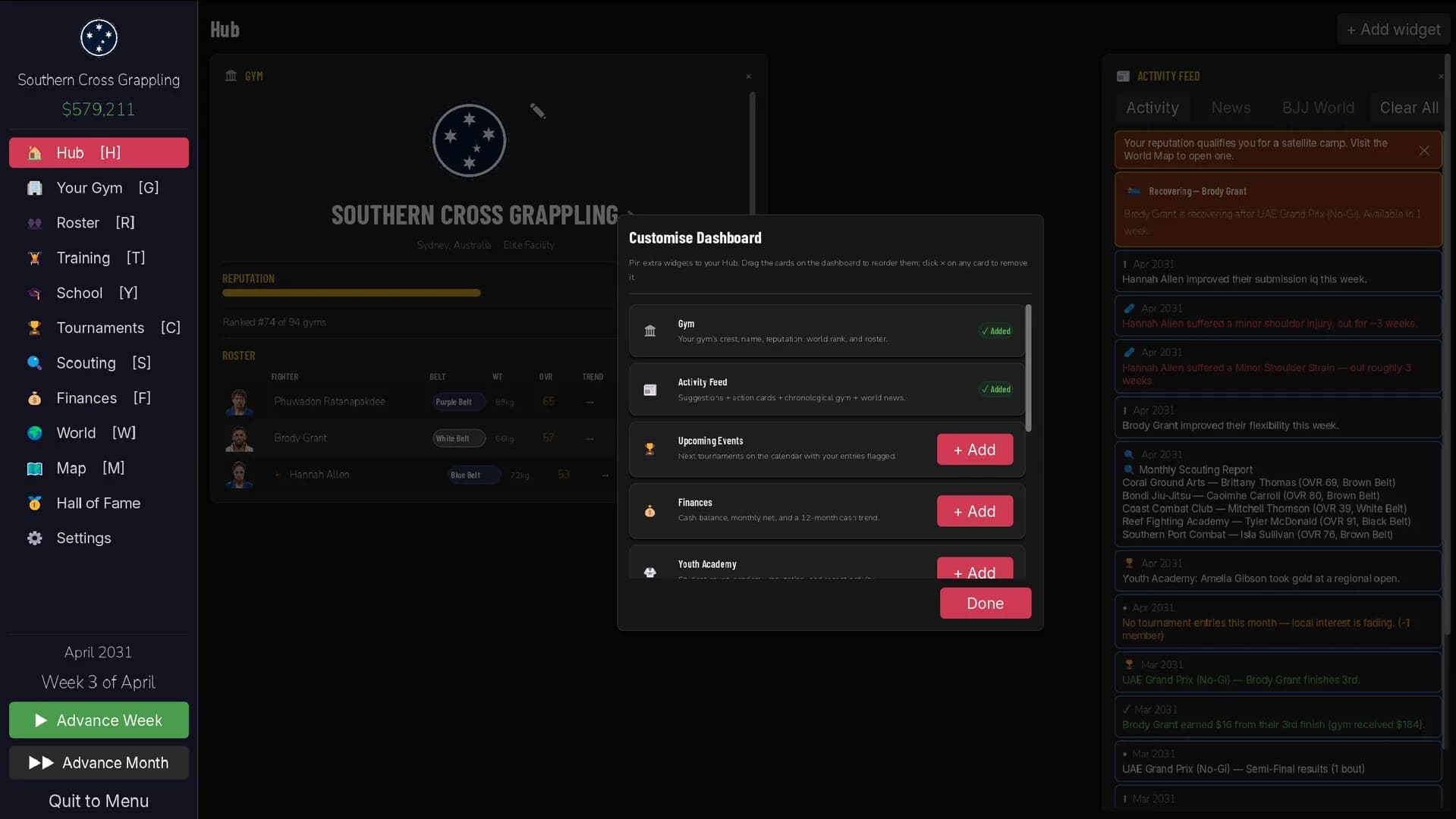
Task: Toggle the Activity Feed Added state
Action: 995,390
